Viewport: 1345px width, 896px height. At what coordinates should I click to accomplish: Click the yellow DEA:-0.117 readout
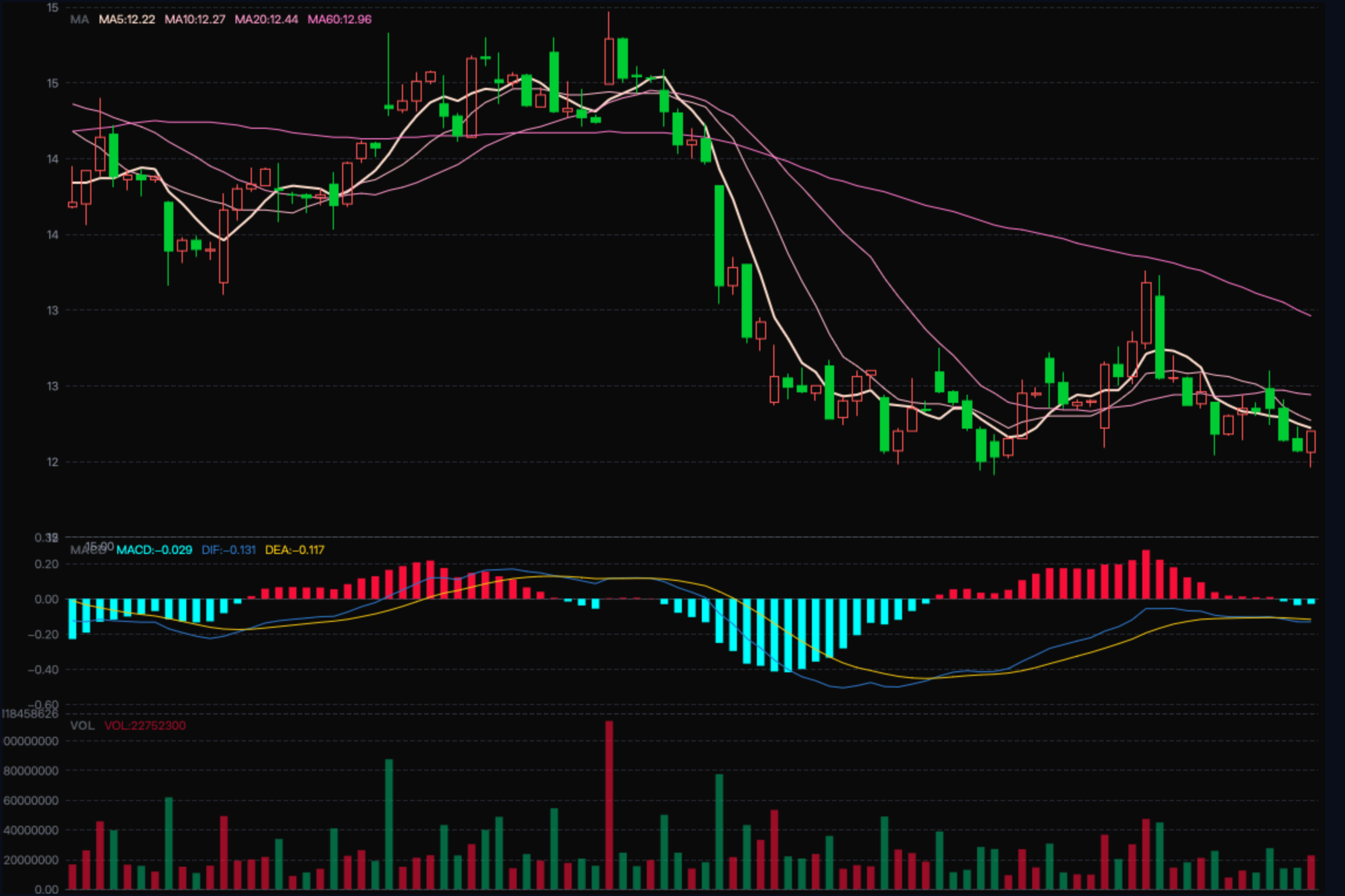(295, 550)
